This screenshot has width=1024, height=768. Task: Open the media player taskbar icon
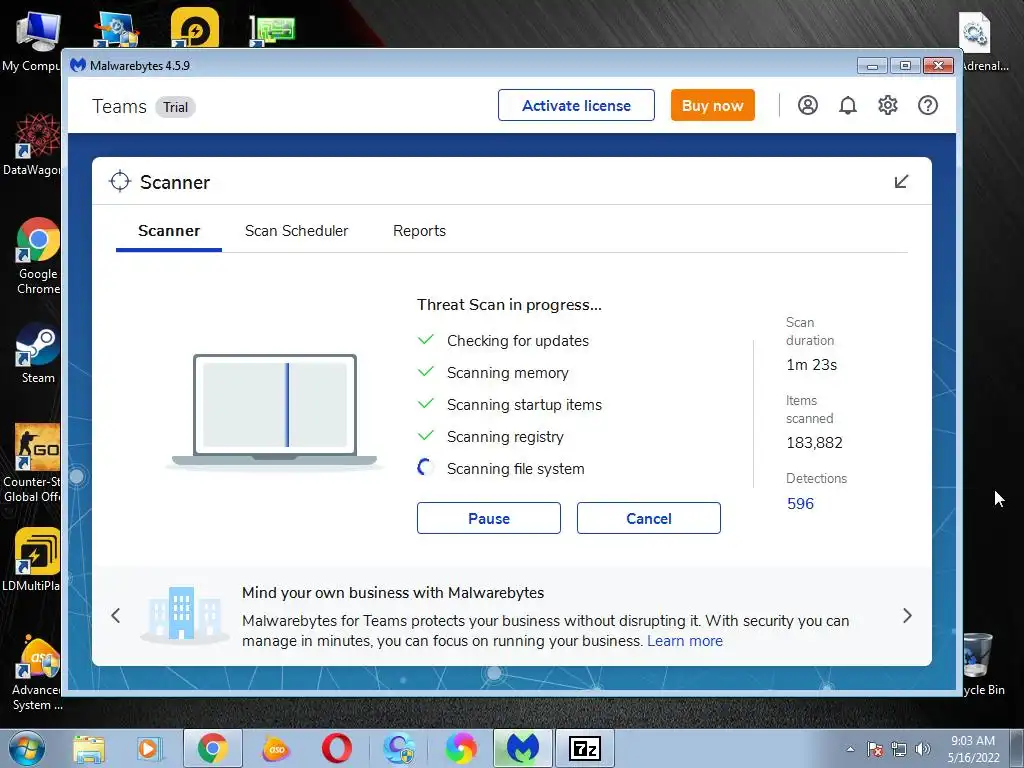coord(148,749)
